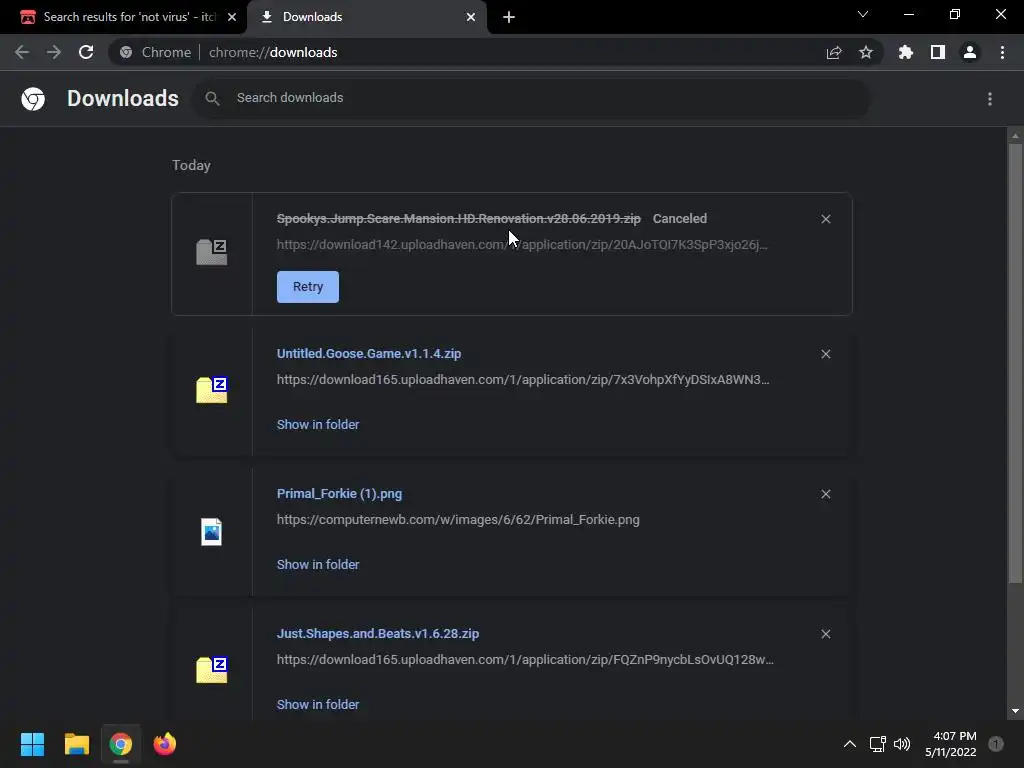Open Primal_Forkie (1).png file link
Viewport: 1024px width, 768px height.
click(340, 494)
